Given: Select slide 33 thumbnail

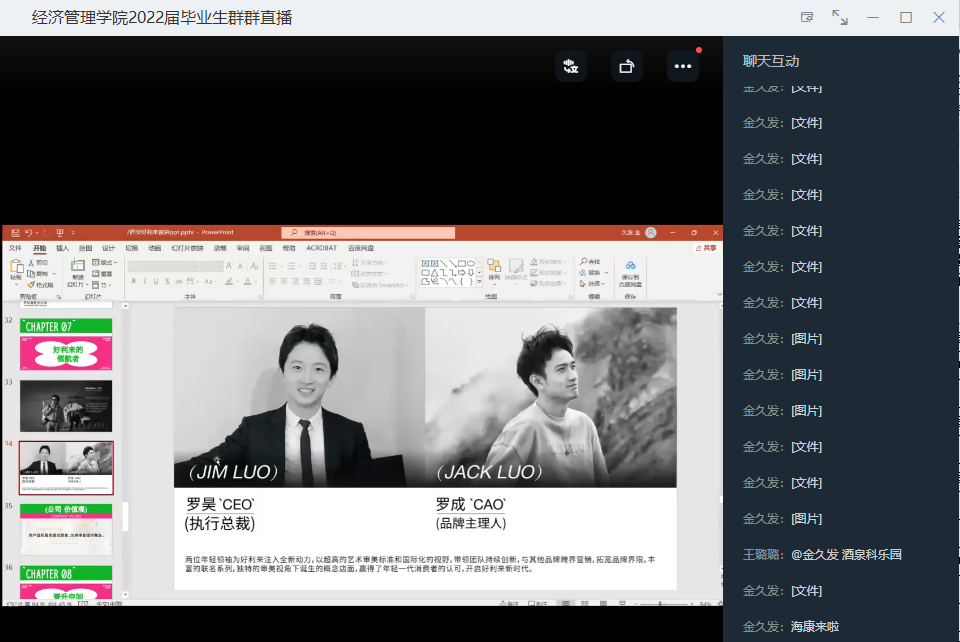Looking at the screenshot, I should (x=66, y=405).
